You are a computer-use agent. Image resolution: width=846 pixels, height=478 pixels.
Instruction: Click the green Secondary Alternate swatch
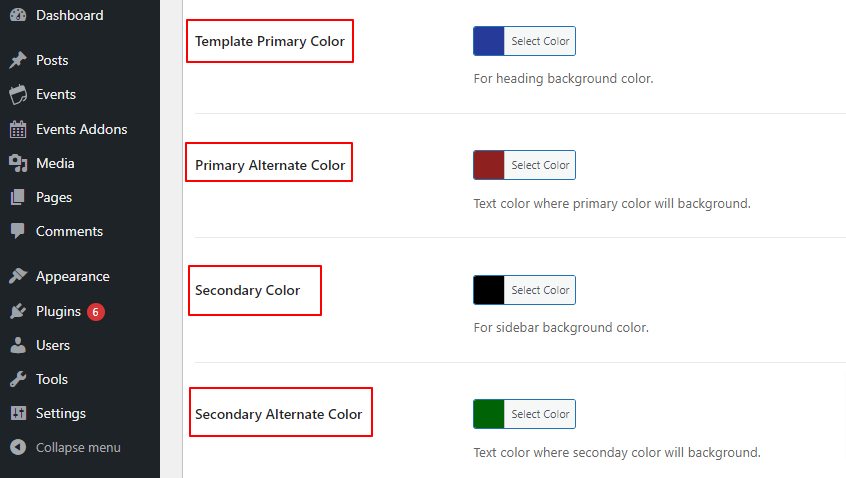[489, 414]
